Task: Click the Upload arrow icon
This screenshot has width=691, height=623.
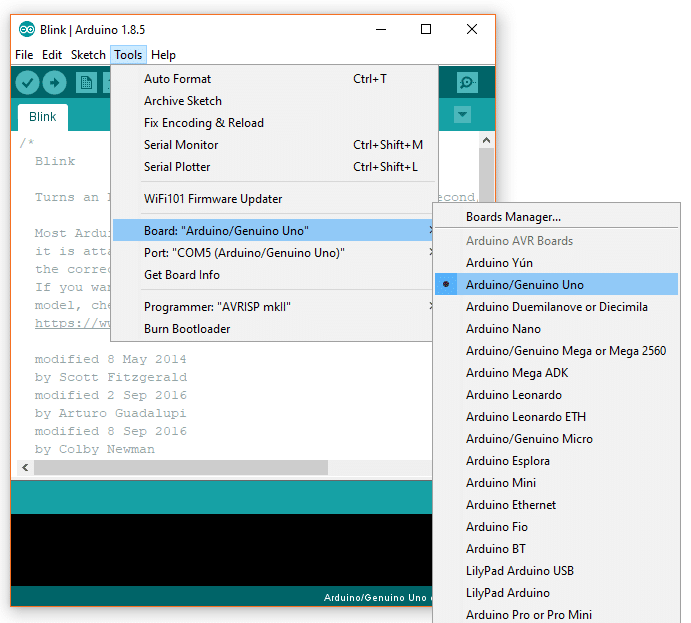Action: click(x=54, y=83)
